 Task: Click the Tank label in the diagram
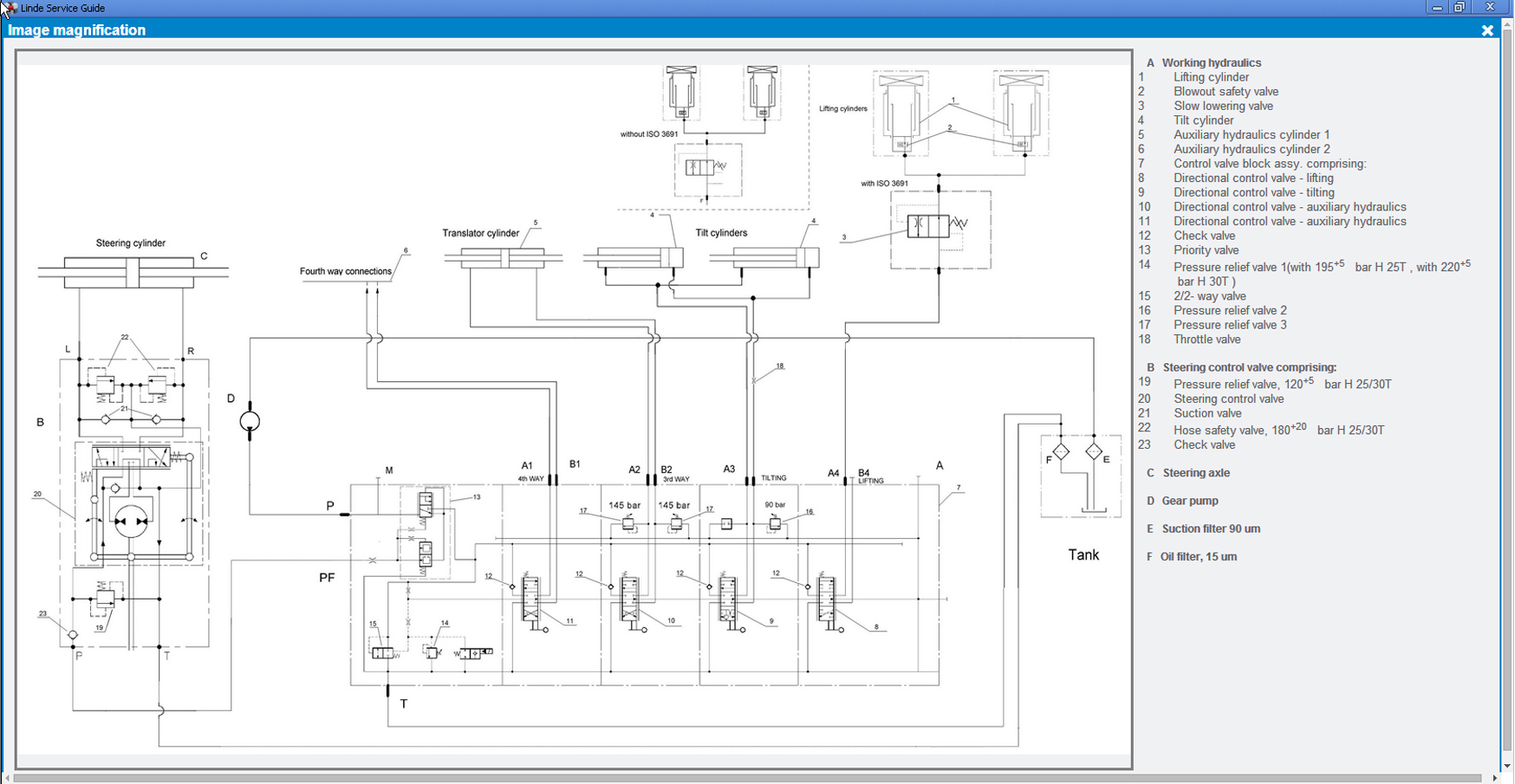pyautogui.click(x=1083, y=555)
